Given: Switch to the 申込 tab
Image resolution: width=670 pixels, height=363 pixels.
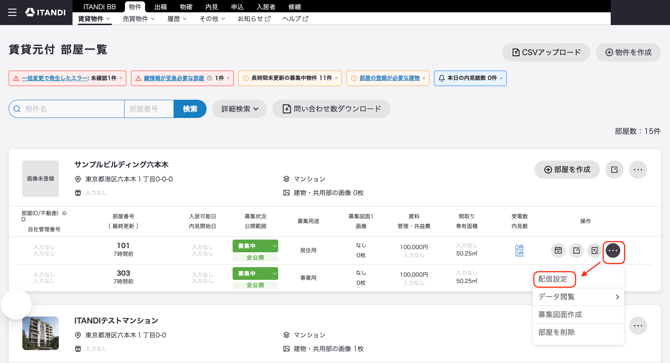Looking at the screenshot, I should (x=237, y=7).
